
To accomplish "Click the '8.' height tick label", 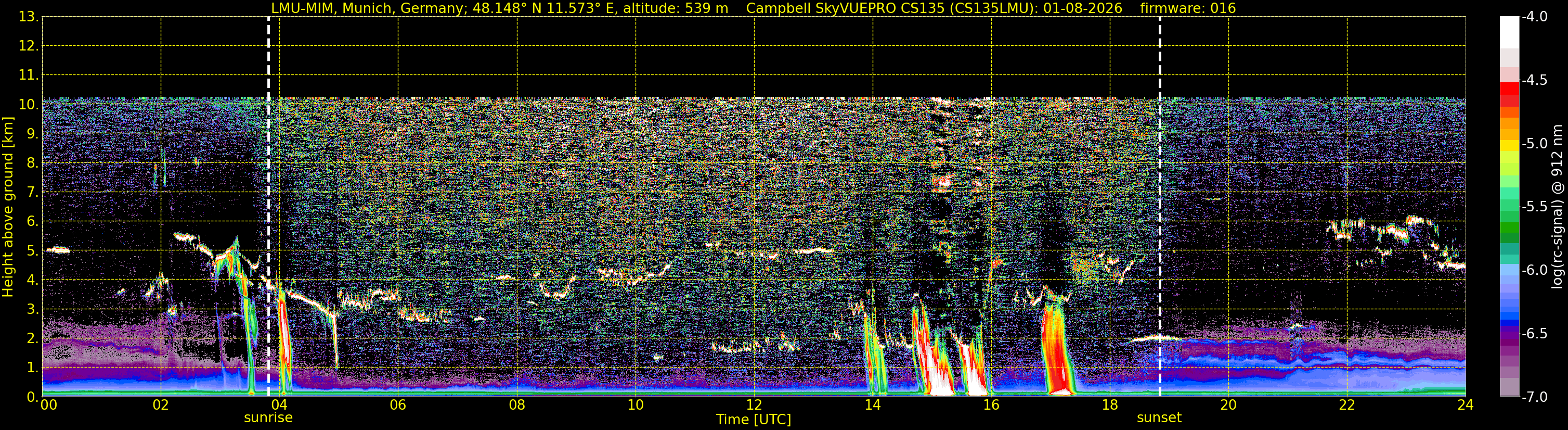I will (33, 163).
